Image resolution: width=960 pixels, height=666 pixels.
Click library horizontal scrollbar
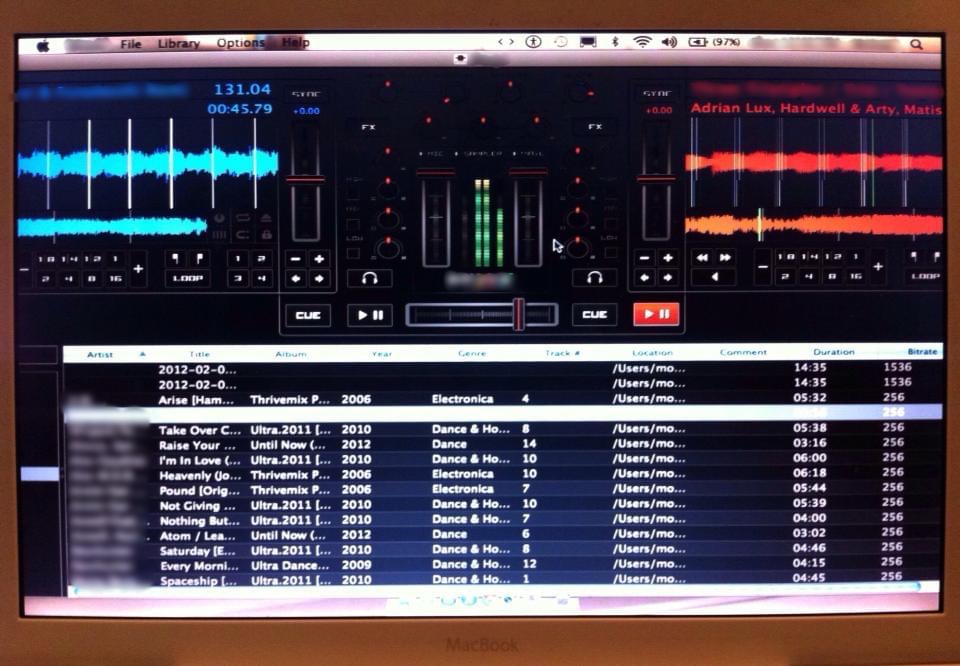(496, 588)
